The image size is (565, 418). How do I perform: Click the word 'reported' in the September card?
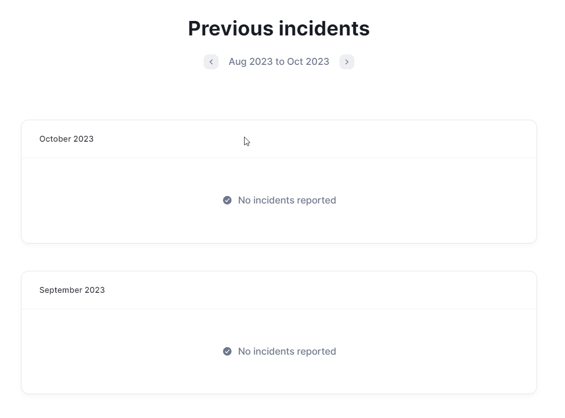(x=316, y=351)
